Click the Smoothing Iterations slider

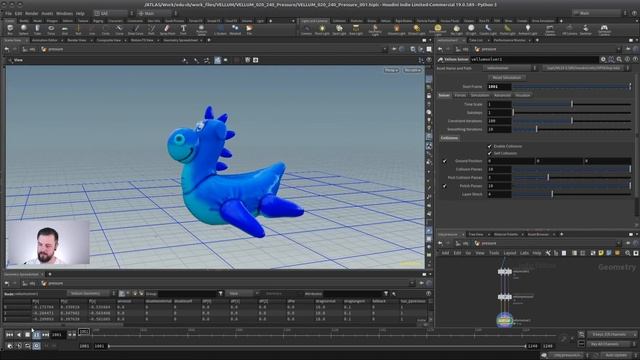(571, 129)
